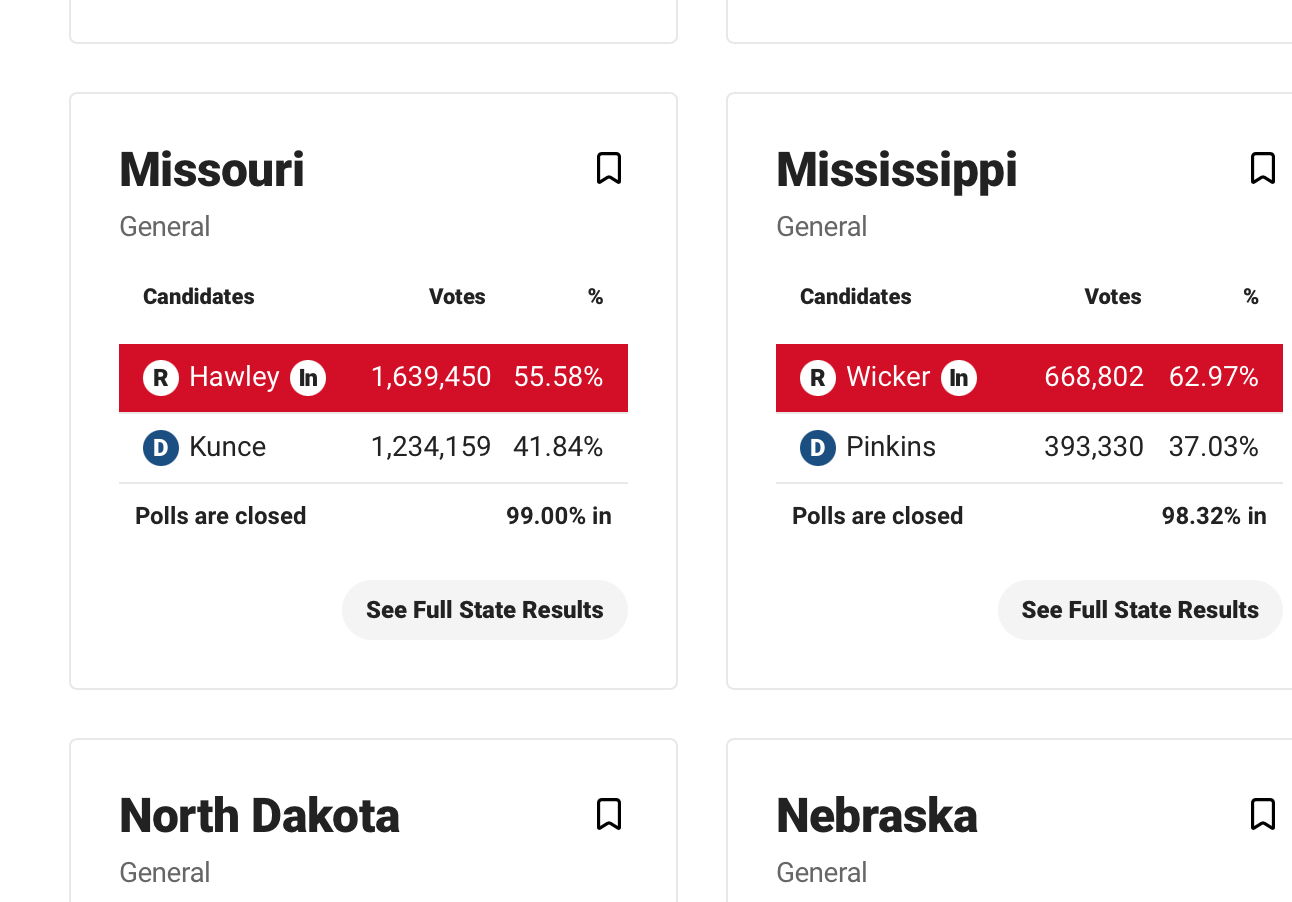1292x902 pixels.
Task: Bookmark the North Dakota race card
Action: pyautogui.click(x=609, y=814)
